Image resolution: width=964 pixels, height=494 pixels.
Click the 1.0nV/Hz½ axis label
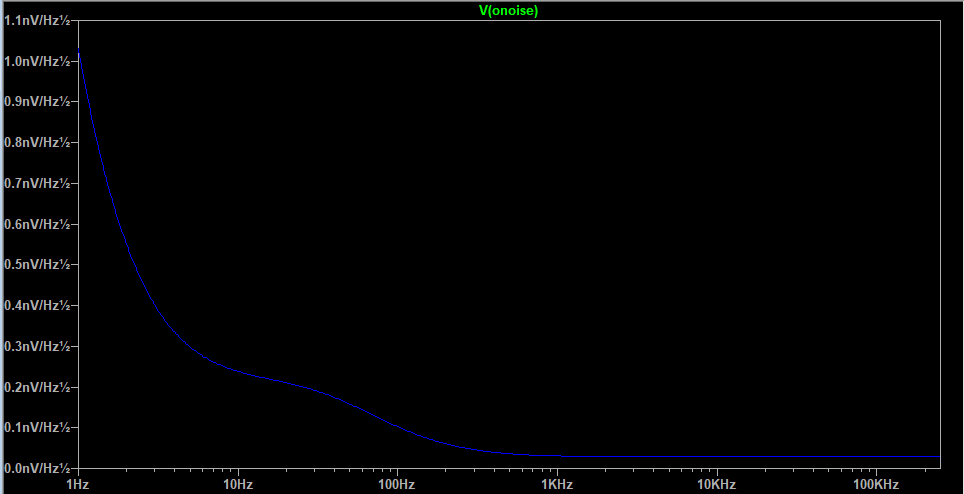click(37, 61)
